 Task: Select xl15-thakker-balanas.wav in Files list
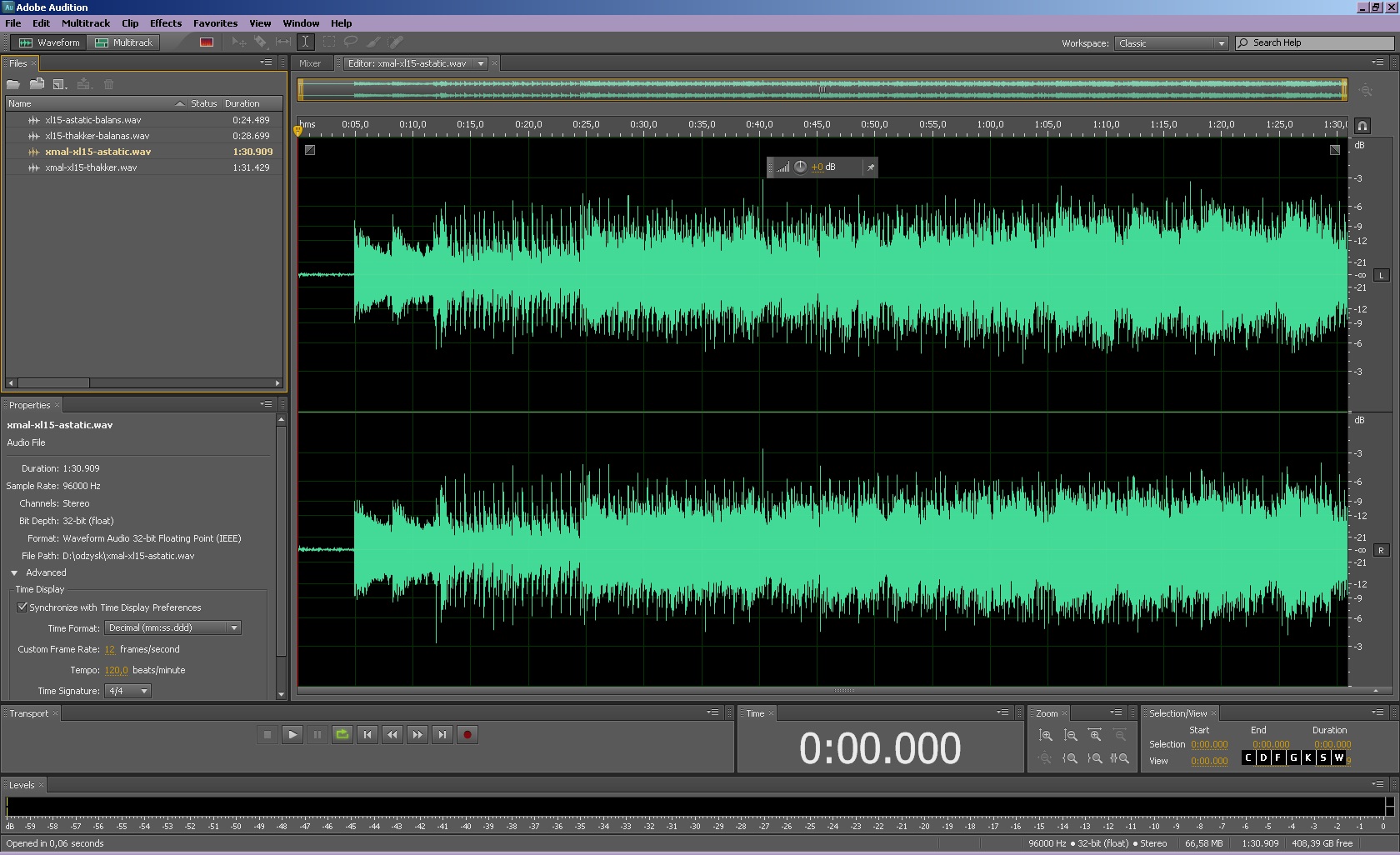pos(97,136)
